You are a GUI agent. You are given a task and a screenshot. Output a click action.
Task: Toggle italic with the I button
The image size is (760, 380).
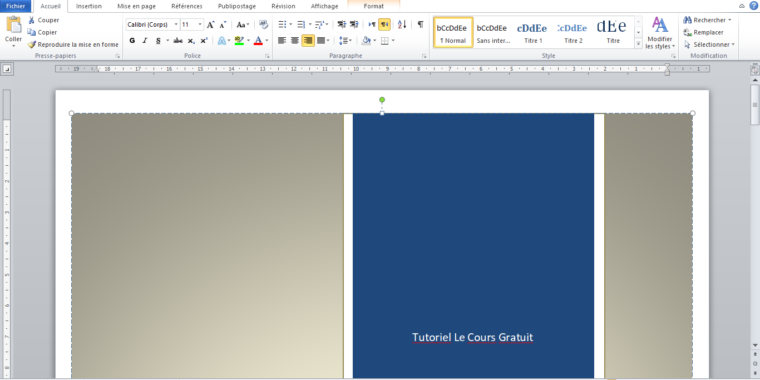(144, 41)
